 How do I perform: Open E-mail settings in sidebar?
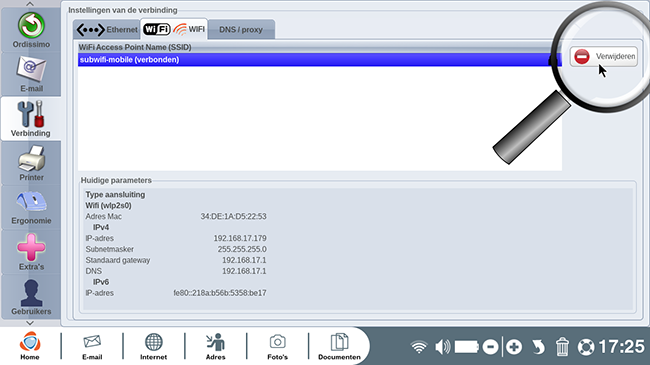(31, 74)
